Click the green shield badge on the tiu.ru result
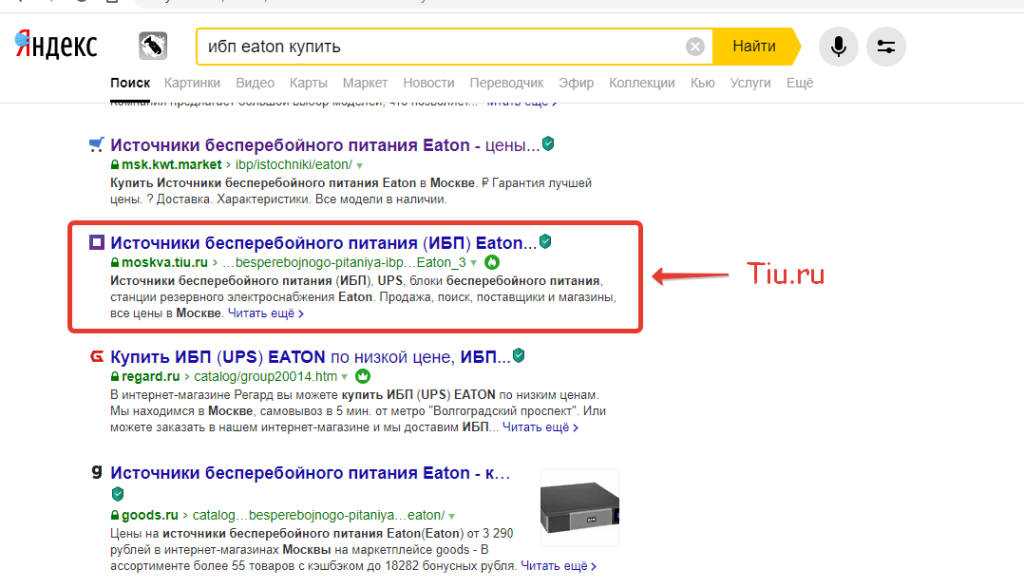1024x588 pixels. pyautogui.click(x=545, y=242)
